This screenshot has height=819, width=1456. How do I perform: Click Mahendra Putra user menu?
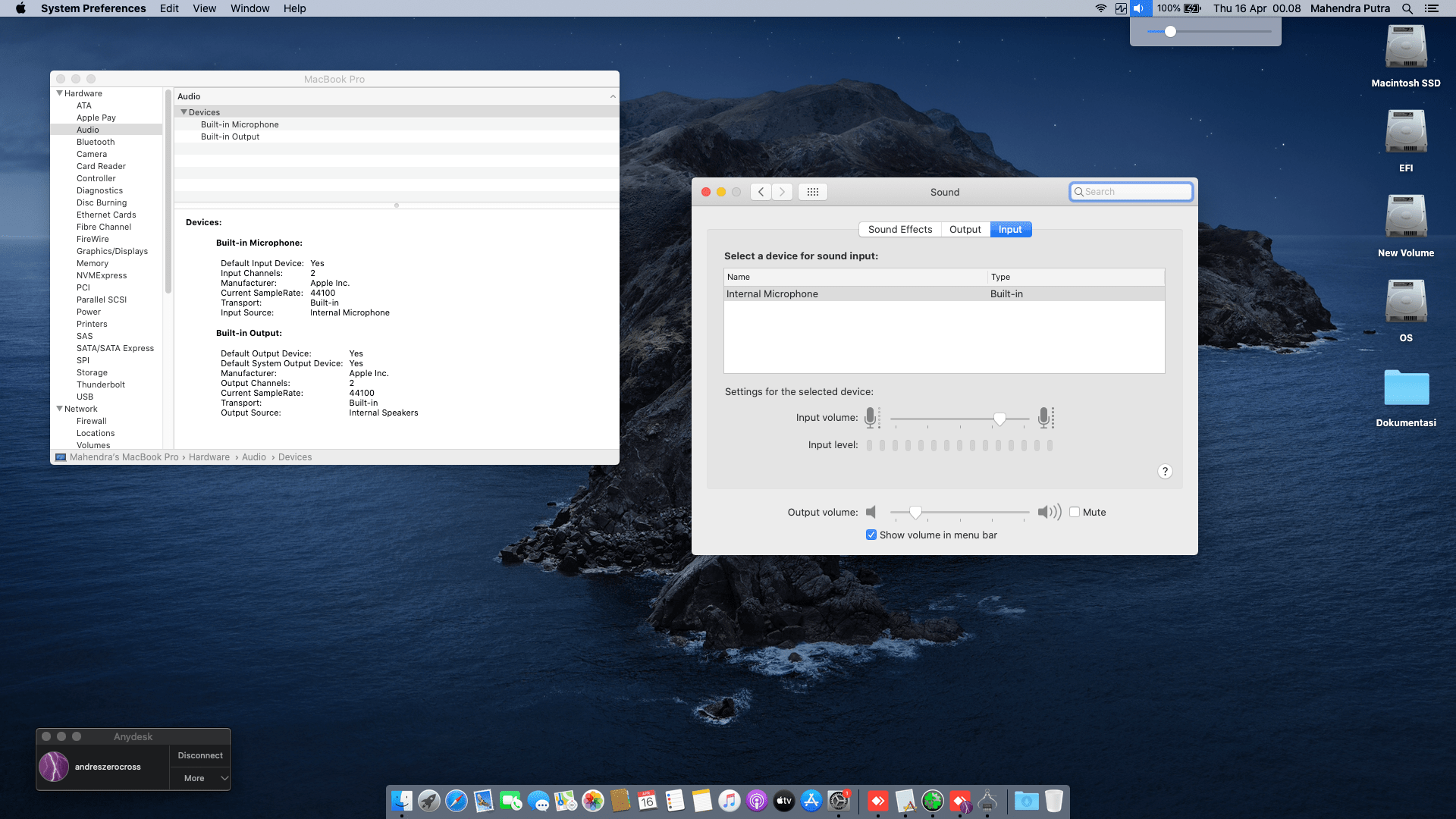coord(1350,8)
